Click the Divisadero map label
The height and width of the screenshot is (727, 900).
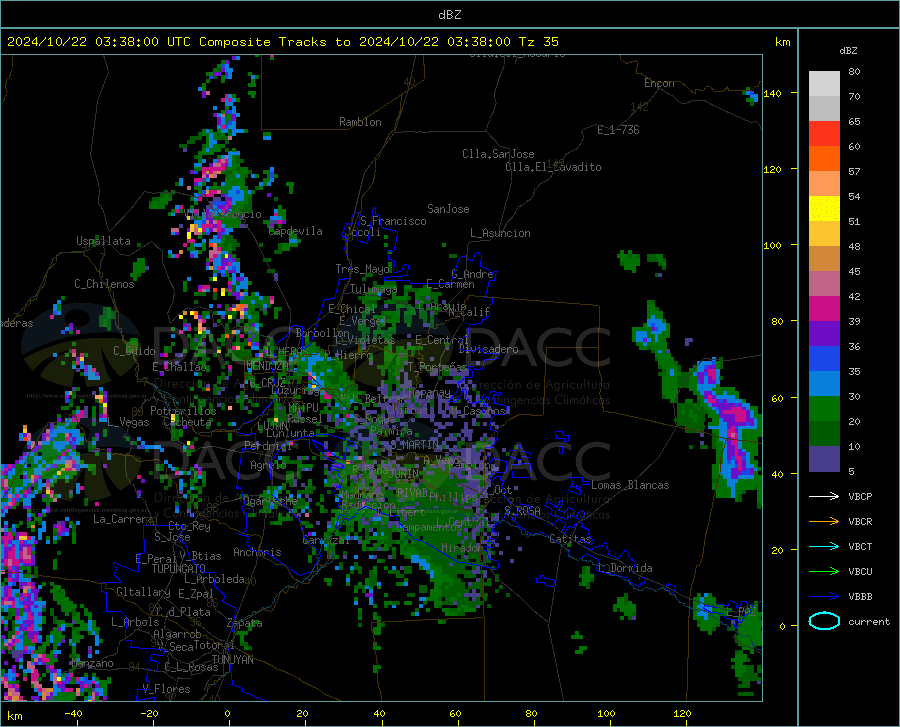[x=488, y=349]
